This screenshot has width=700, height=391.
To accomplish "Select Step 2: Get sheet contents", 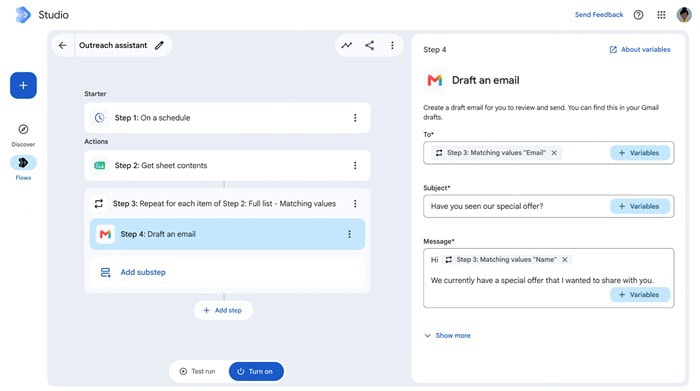I will [227, 166].
